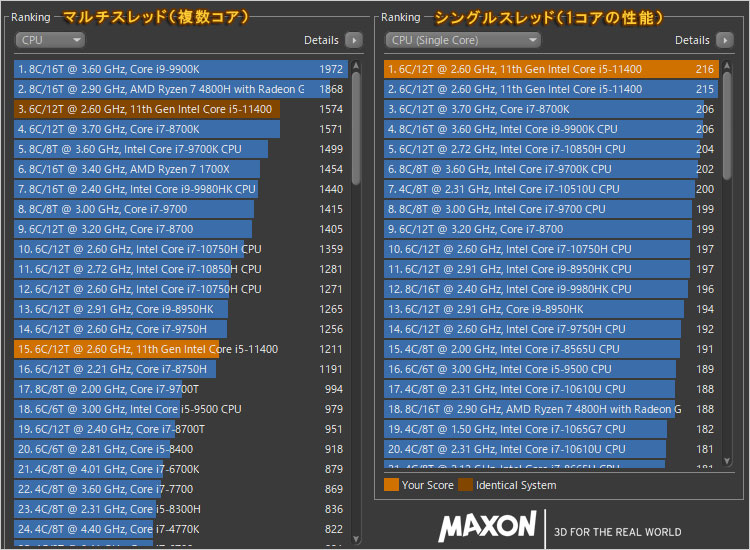Open the CPU (Single Core) ranking dropdown
The image size is (750, 550).
[x=463, y=40]
